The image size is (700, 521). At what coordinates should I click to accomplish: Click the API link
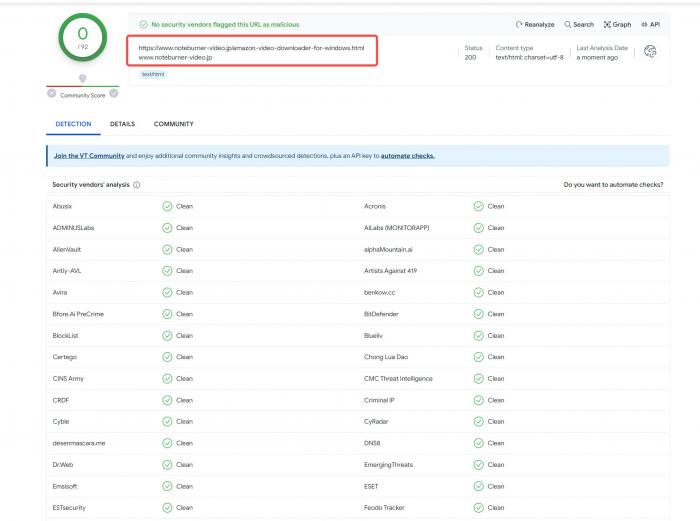[650, 25]
